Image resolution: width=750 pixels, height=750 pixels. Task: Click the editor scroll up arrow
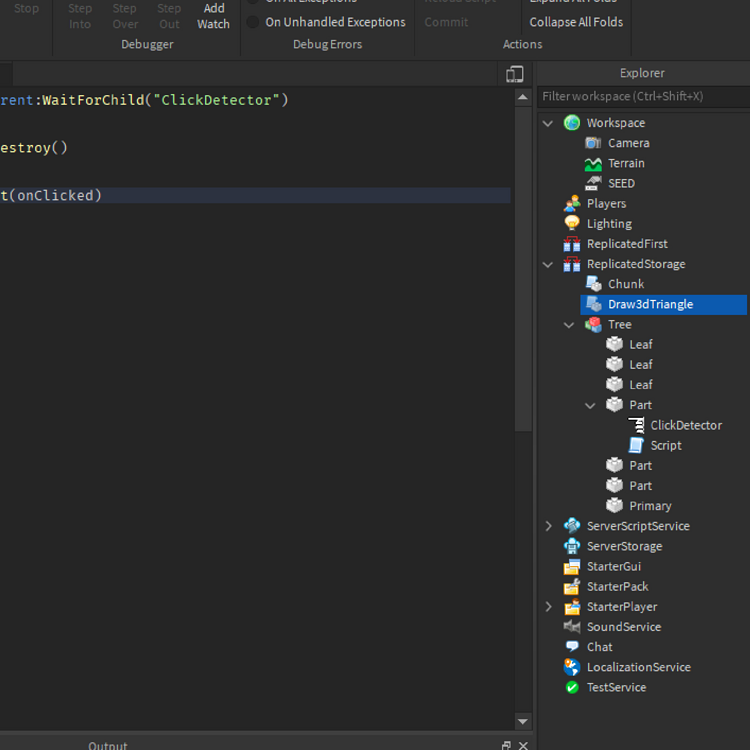pos(523,97)
